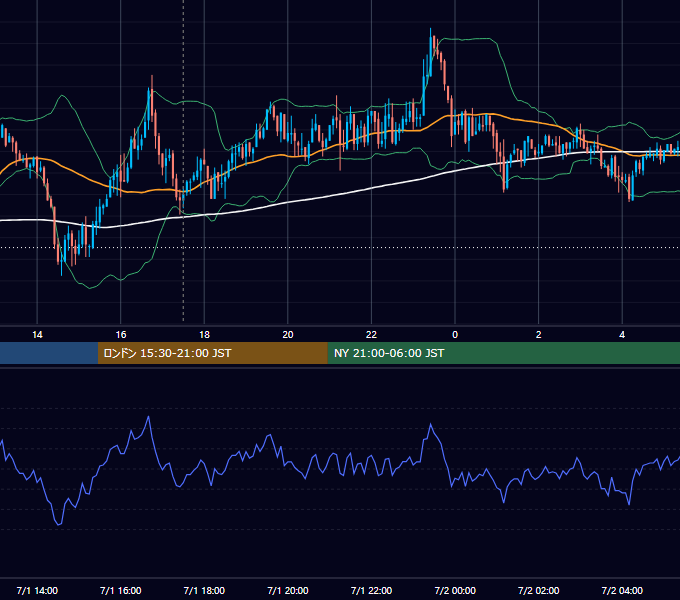Click the 22 hour label on chart axis
The width and height of the screenshot is (680, 600).
pyautogui.click(x=371, y=335)
